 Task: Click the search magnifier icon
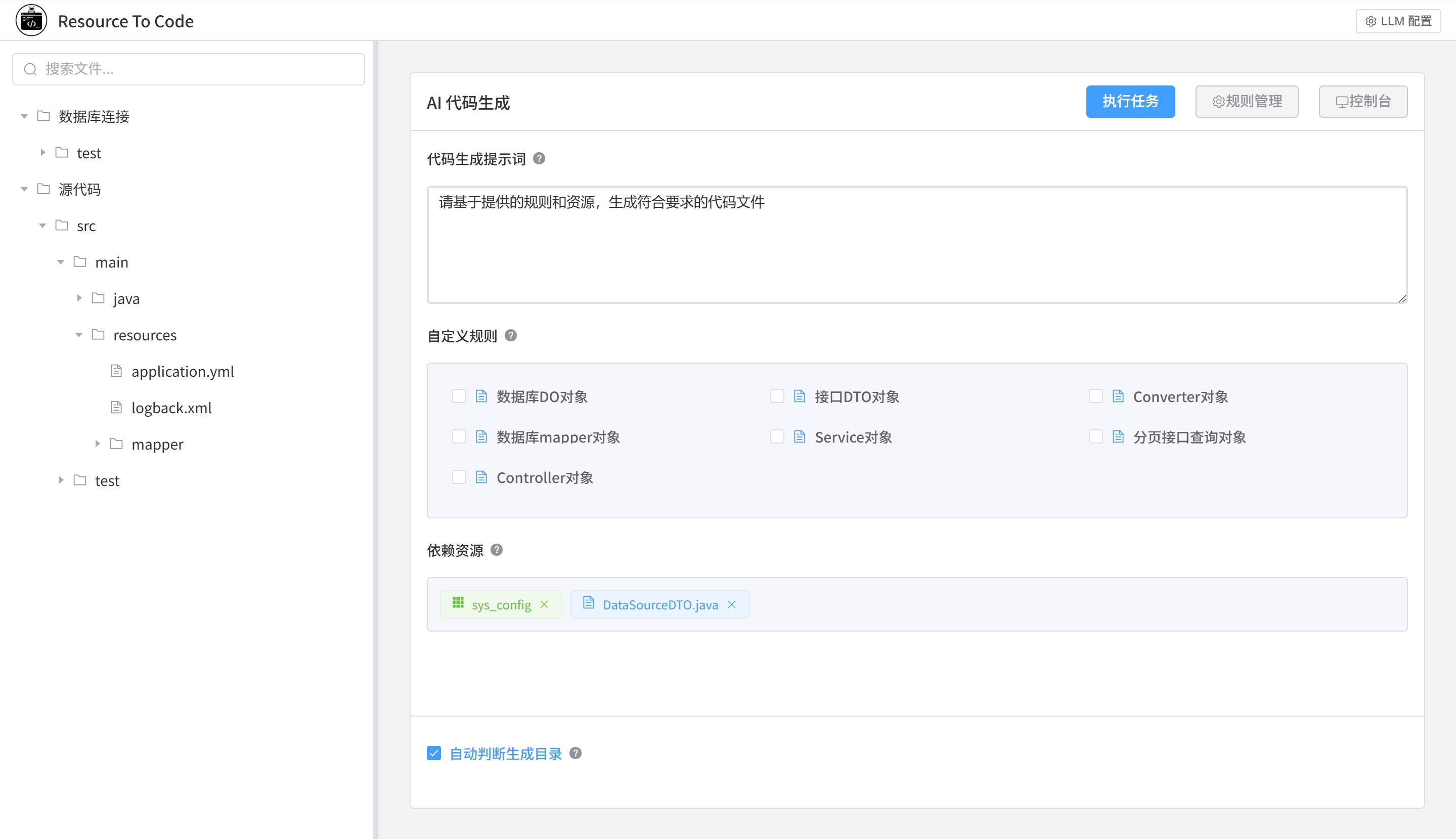pos(30,69)
